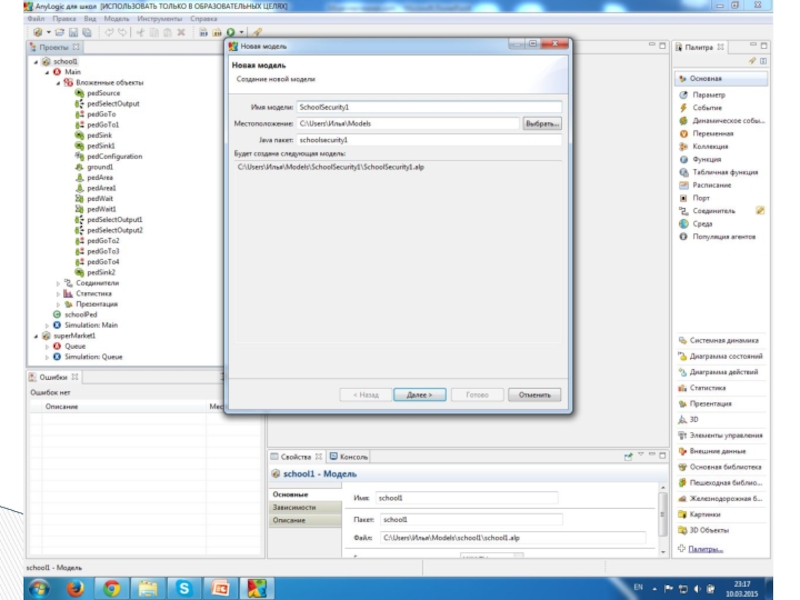
Task: Open Firefox from the taskbar
Action: click(x=76, y=588)
